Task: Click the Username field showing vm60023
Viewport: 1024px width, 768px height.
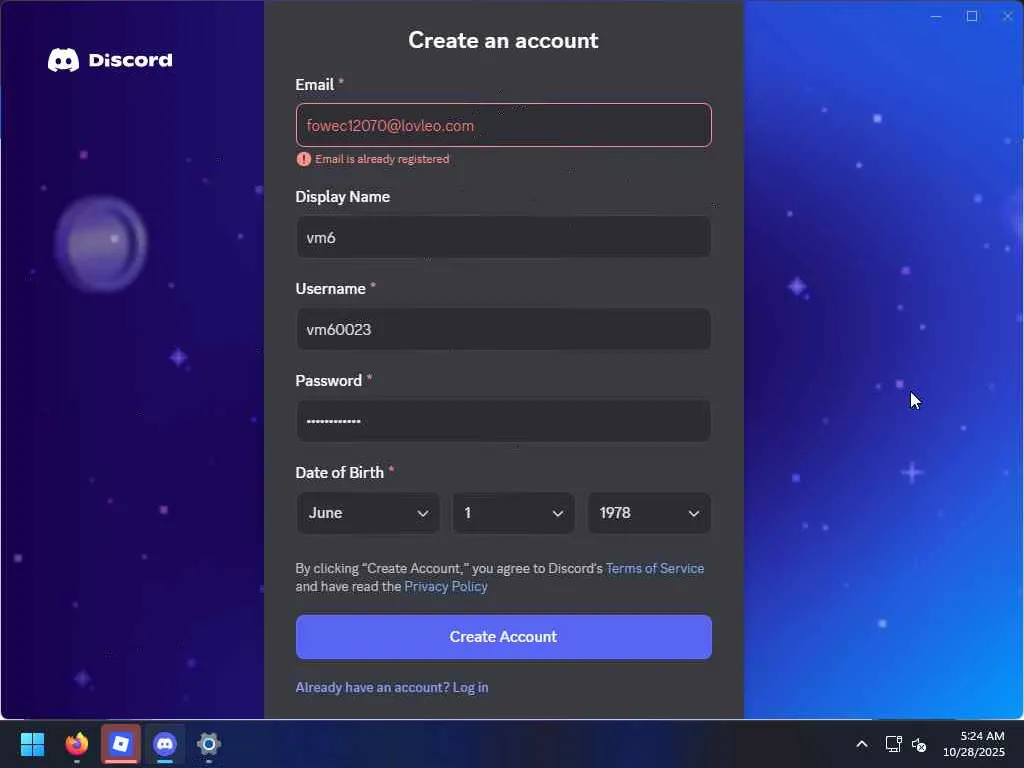Action: point(504,329)
